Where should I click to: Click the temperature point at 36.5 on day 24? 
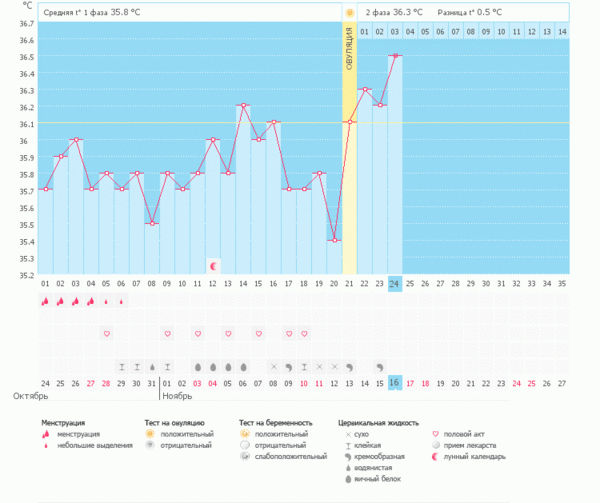click(395, 56)
